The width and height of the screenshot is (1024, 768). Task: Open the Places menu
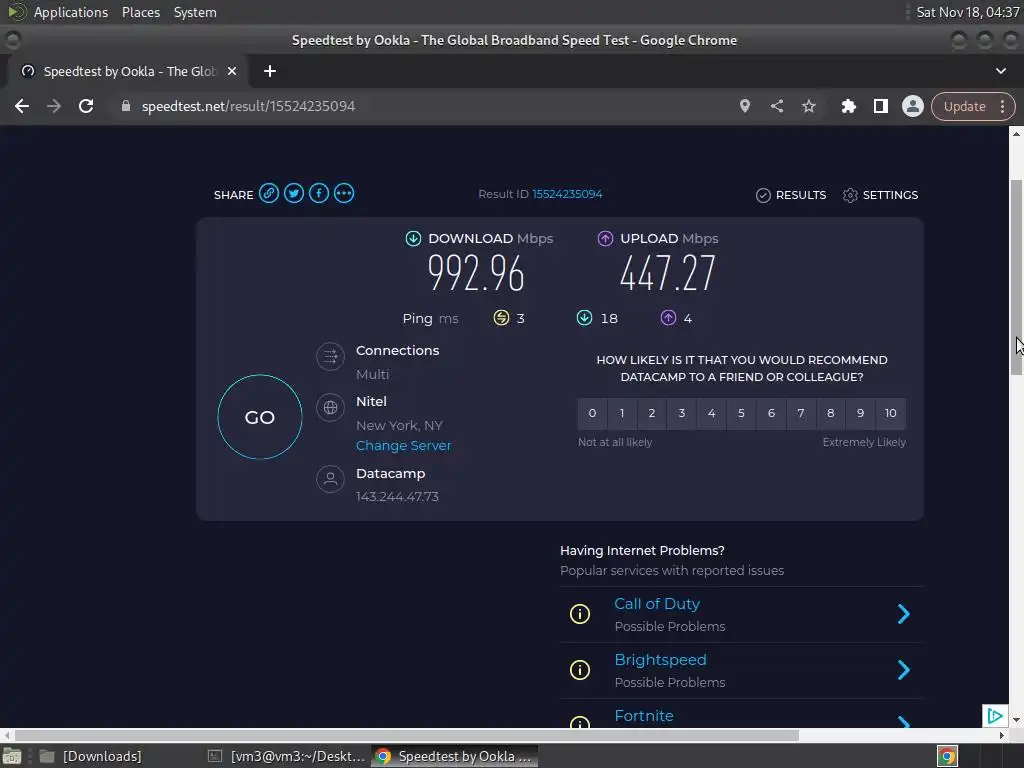(x=141, y=12)
